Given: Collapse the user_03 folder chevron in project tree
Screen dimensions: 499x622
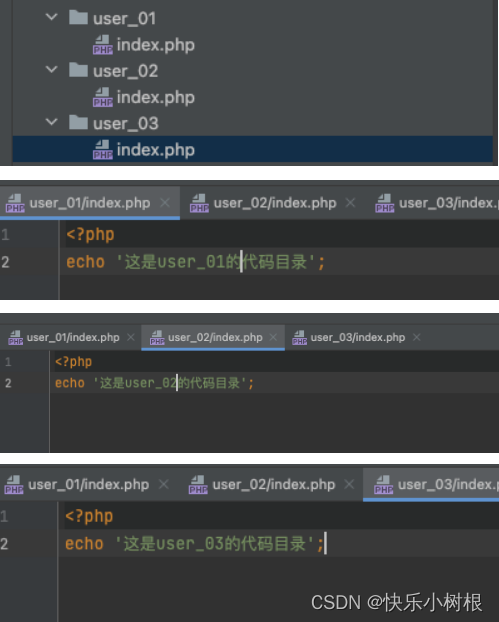Looking at the screenshot, I should 52,122.
